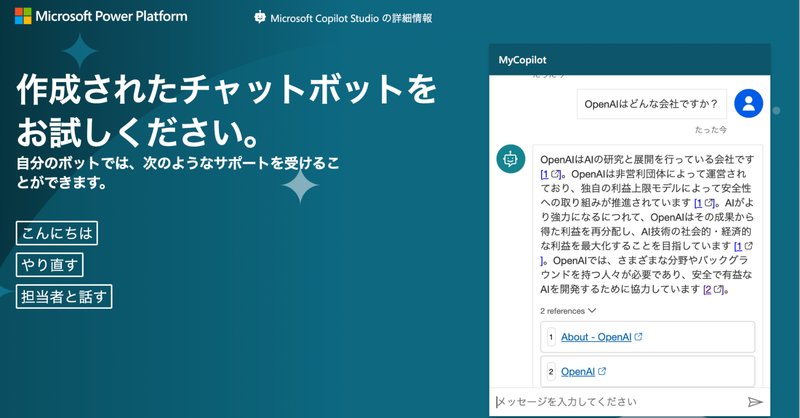
Task: Focus the メッセージを入力してください input field
Action: tap(618, 402)
